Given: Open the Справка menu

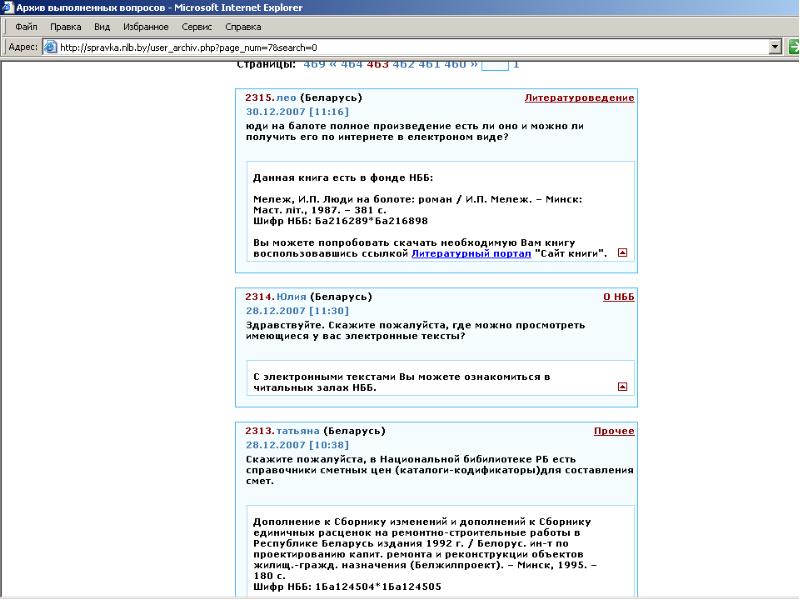Looking at the screenshot, I should pyautogui.click(x=243, y=27).
